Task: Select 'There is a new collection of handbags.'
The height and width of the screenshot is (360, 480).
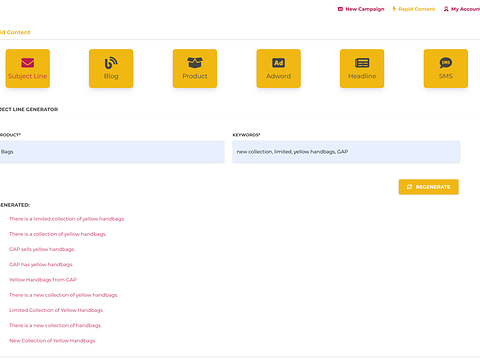Action: click(x=55, y=325)
